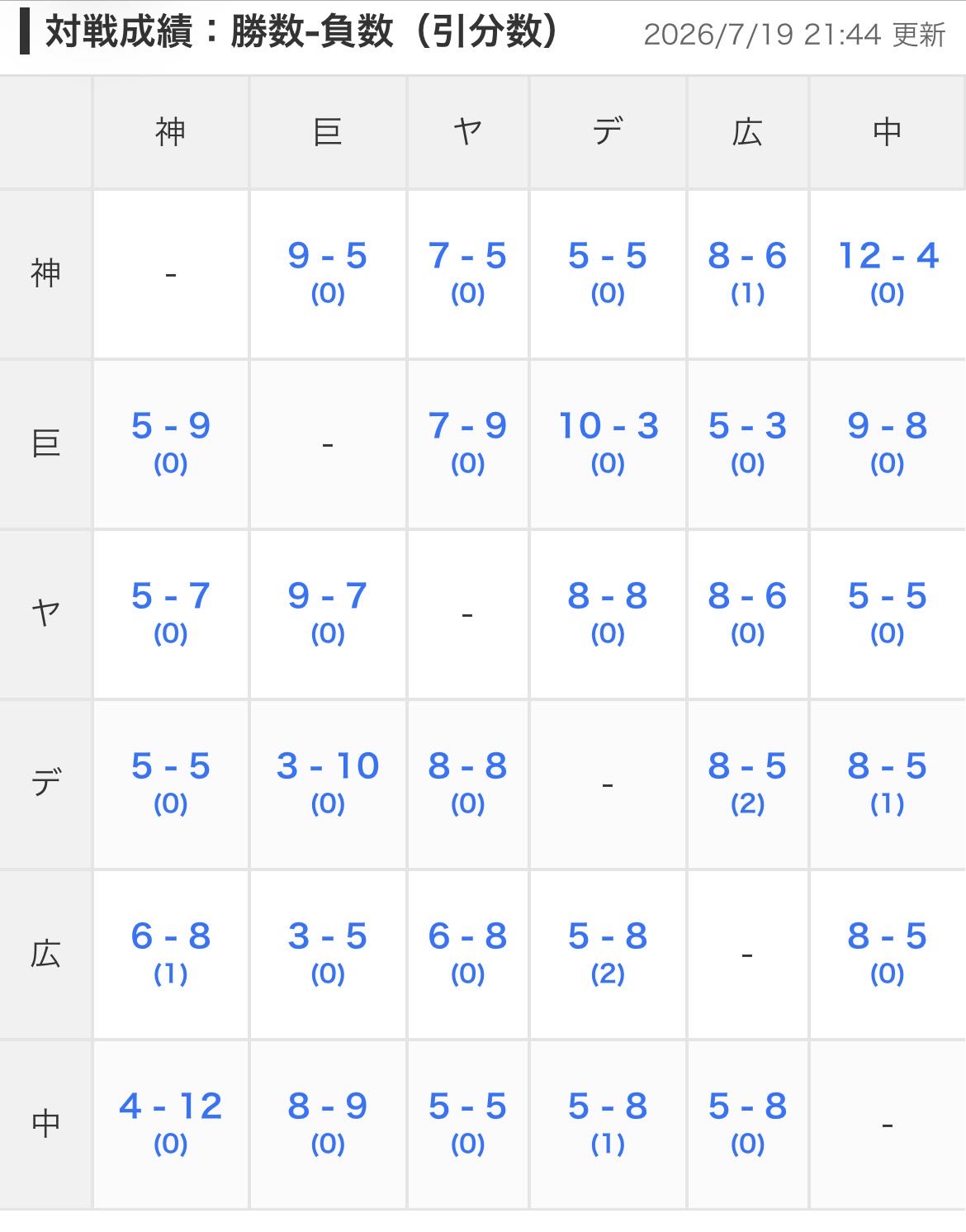Open the 中 vs 巨 record 8 - 9
The image size is (966, 1232).
pyautogui.click(x=328, y=1122)
